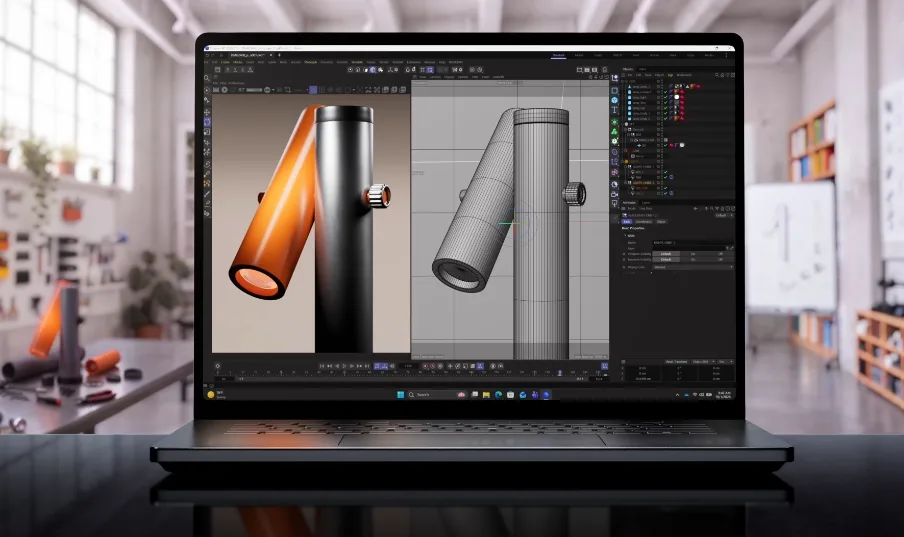
Task: Click the highlighted Model mode icon in top toolbar
Action: pyautogui.click(x=372, y=70)
